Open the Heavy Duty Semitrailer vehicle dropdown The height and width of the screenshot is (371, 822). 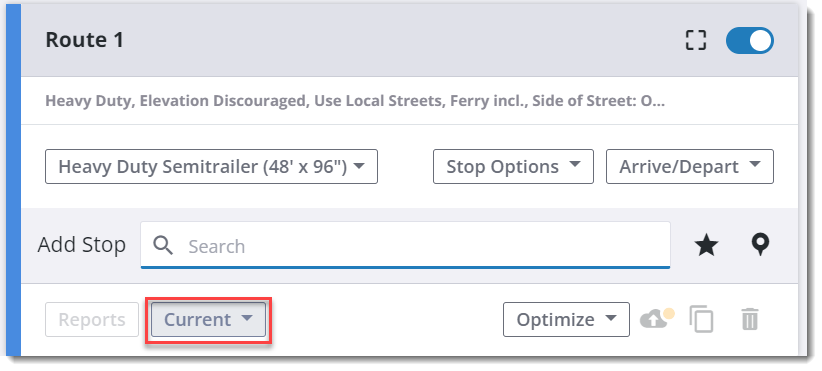(211, 167)
